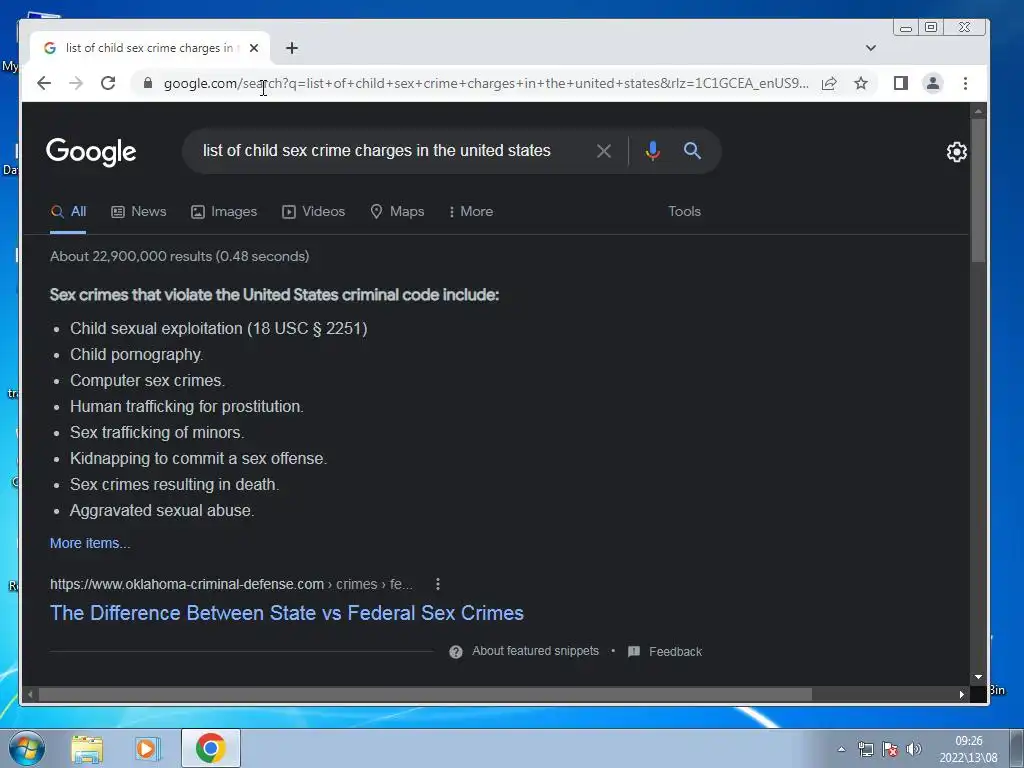
Task: Click the Google logo
Action: tap(91, 152)
